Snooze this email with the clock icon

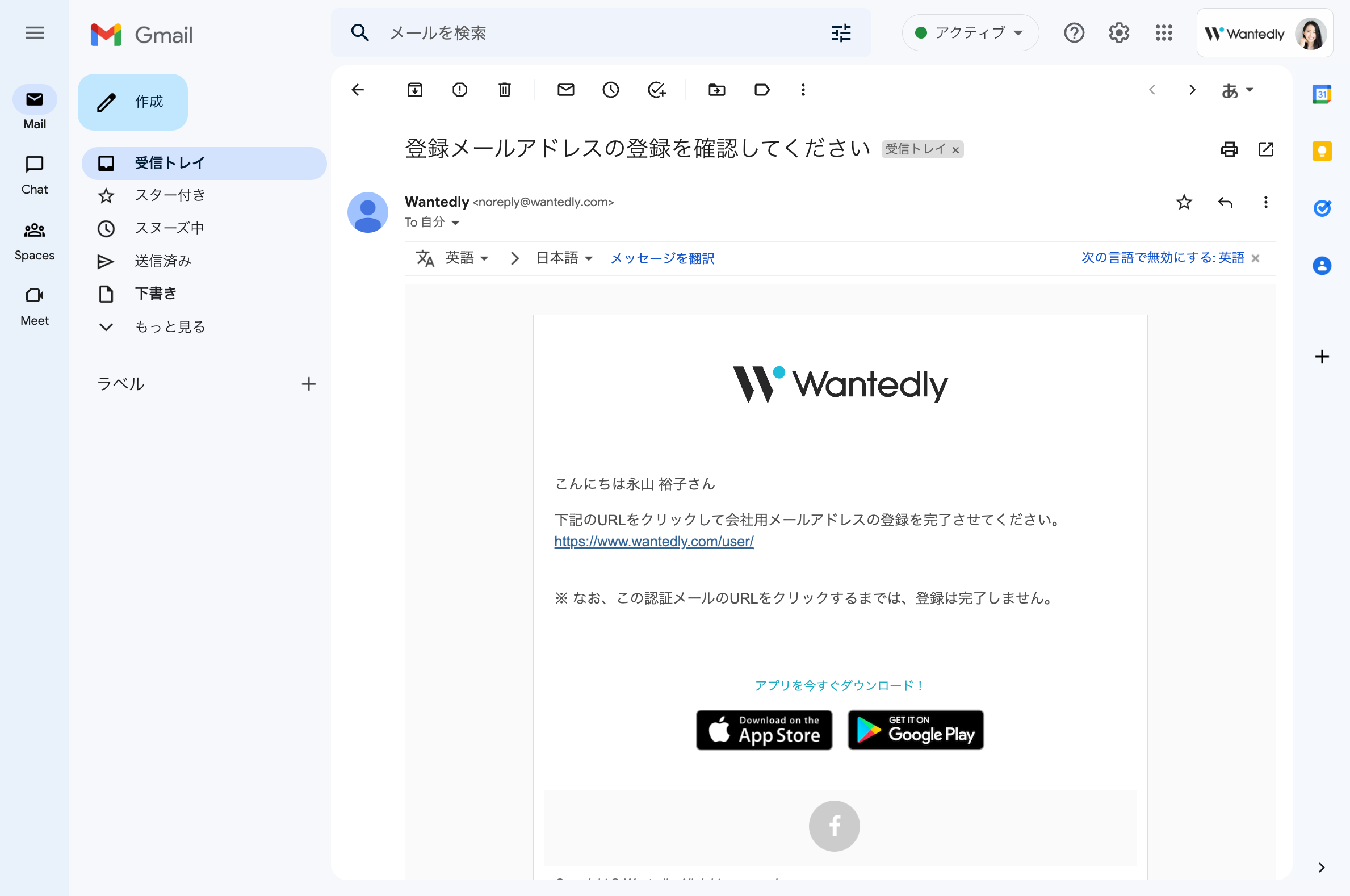click(610, 90)
